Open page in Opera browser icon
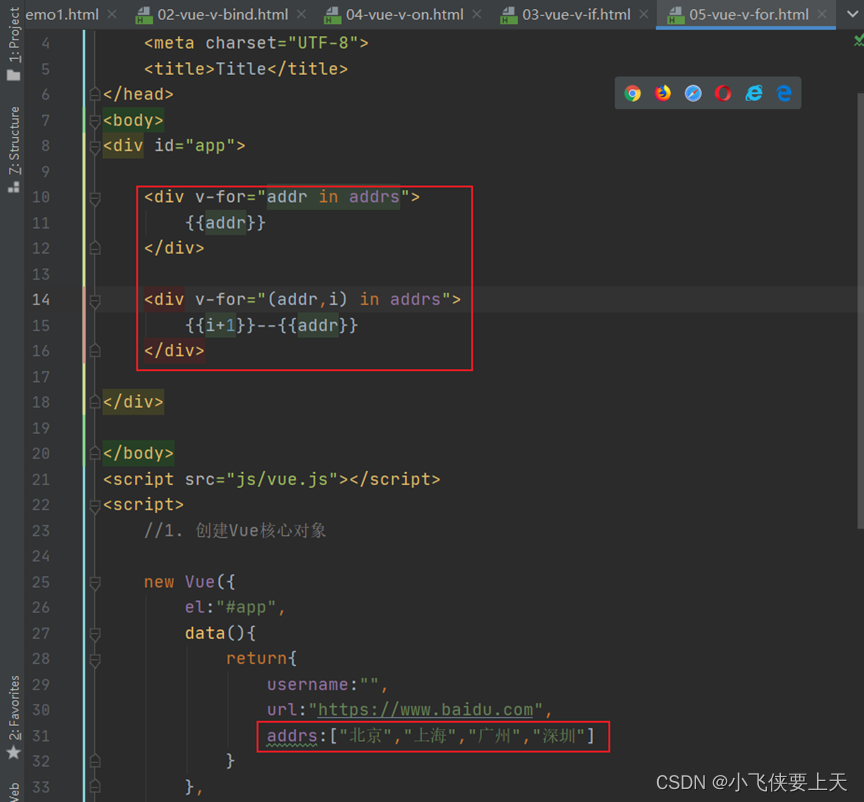The height and width of the screenshot is (802, 864). point(723,94)
